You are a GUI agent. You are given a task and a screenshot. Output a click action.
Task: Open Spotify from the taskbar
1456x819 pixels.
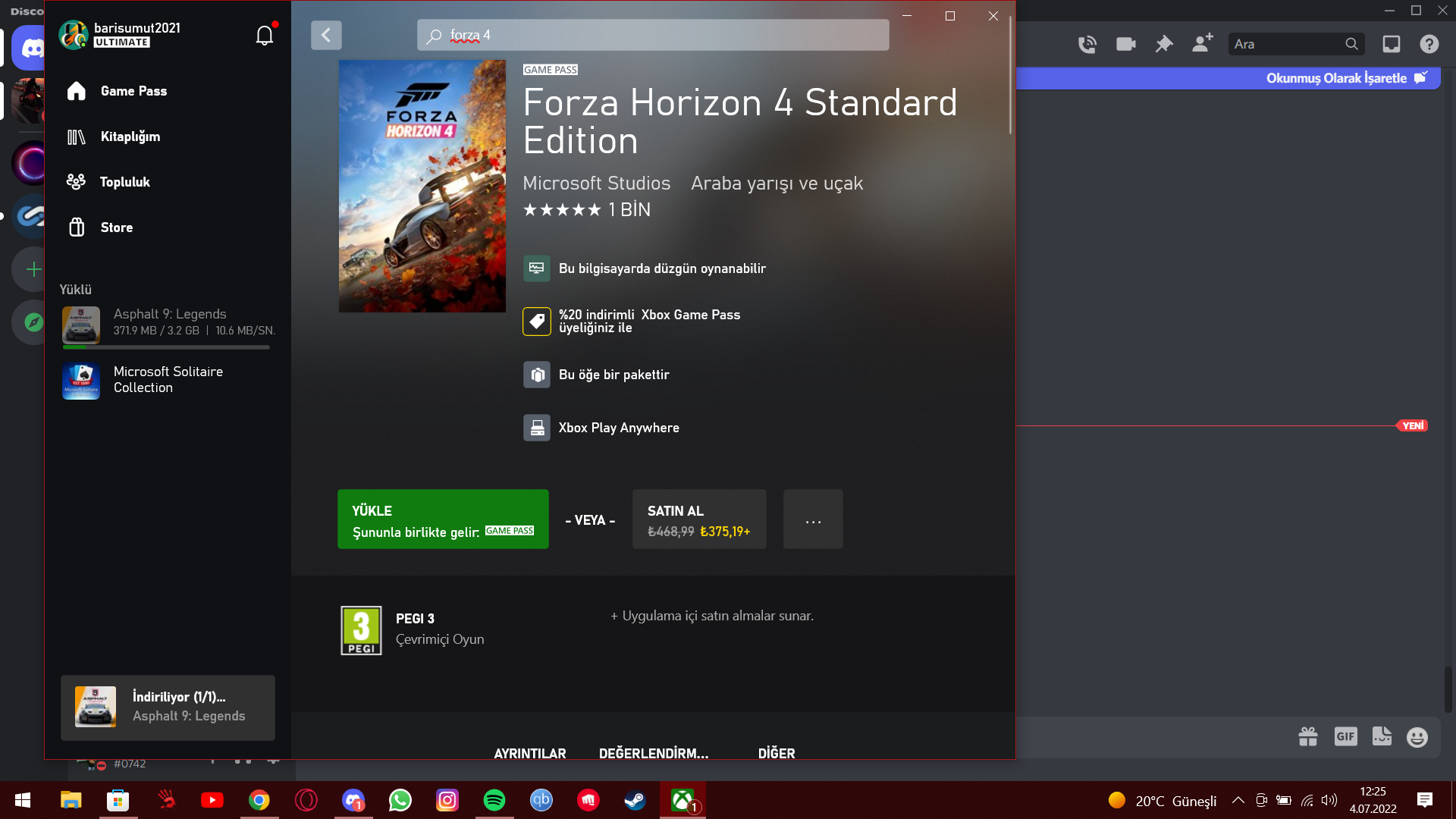point(494,800)
